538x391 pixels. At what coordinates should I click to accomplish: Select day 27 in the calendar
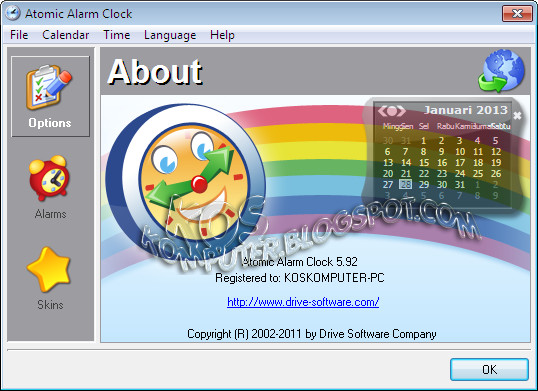(388, 185)
